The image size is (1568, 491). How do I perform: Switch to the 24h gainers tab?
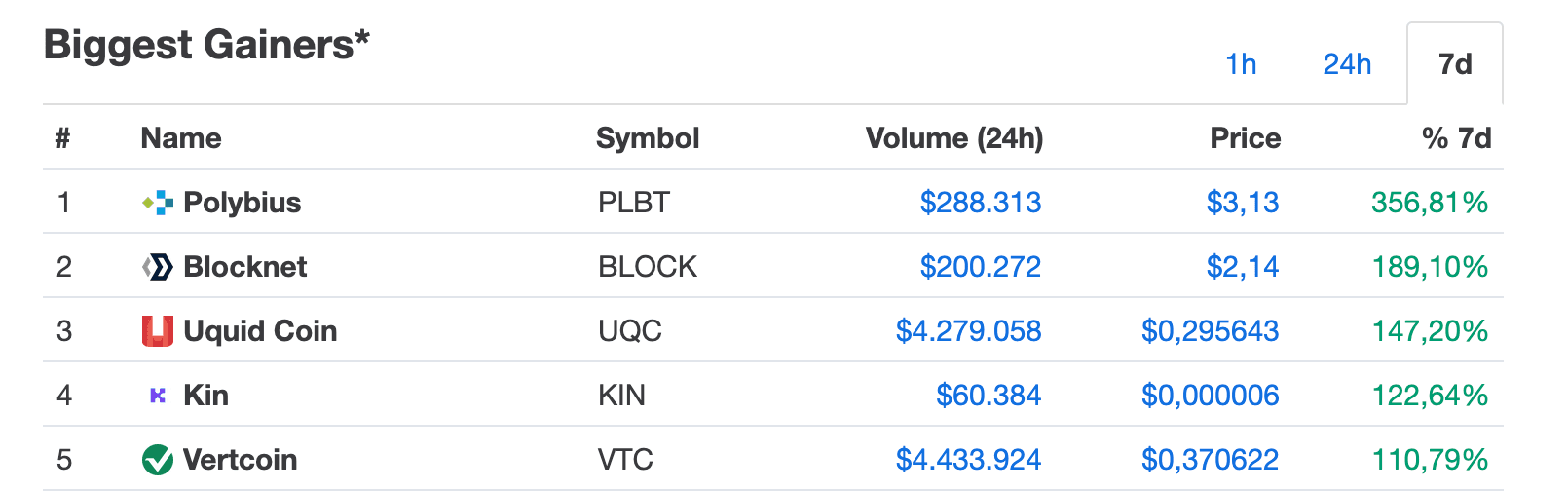1347,64
